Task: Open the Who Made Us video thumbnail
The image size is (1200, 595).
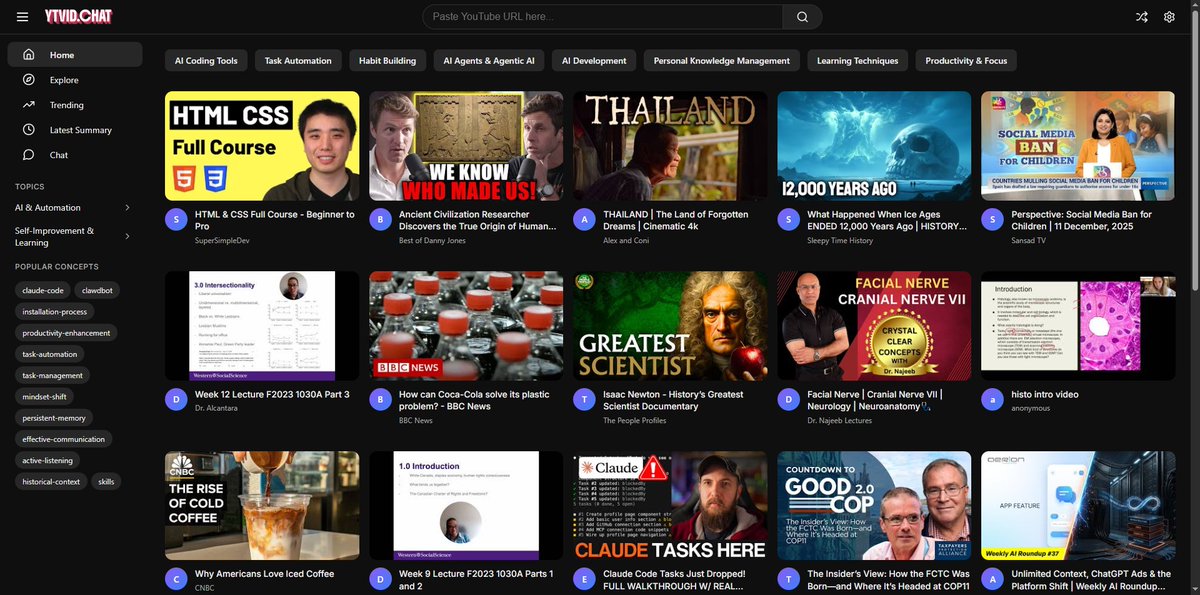Action: (466, 146)
